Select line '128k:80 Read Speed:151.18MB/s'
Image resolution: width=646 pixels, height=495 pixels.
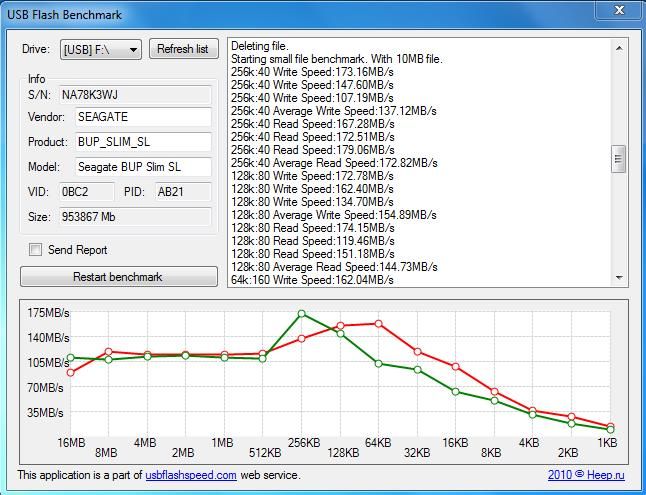pos(312,253)
